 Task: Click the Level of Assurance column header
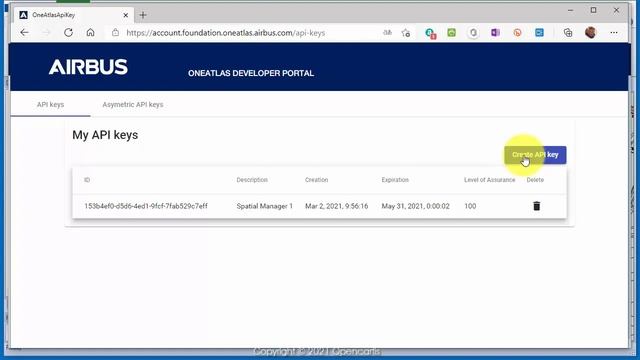tap(489, 180)
